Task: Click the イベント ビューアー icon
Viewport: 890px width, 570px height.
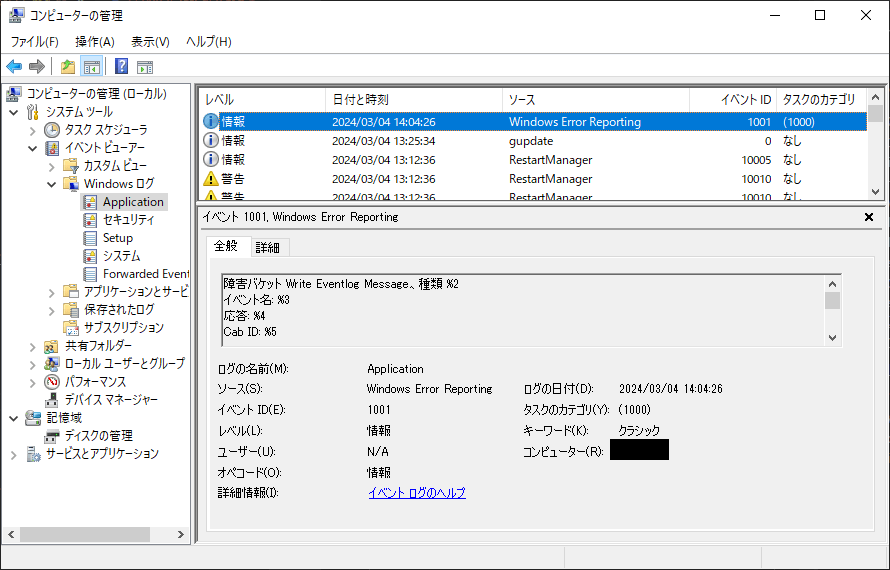Action: 52,148
